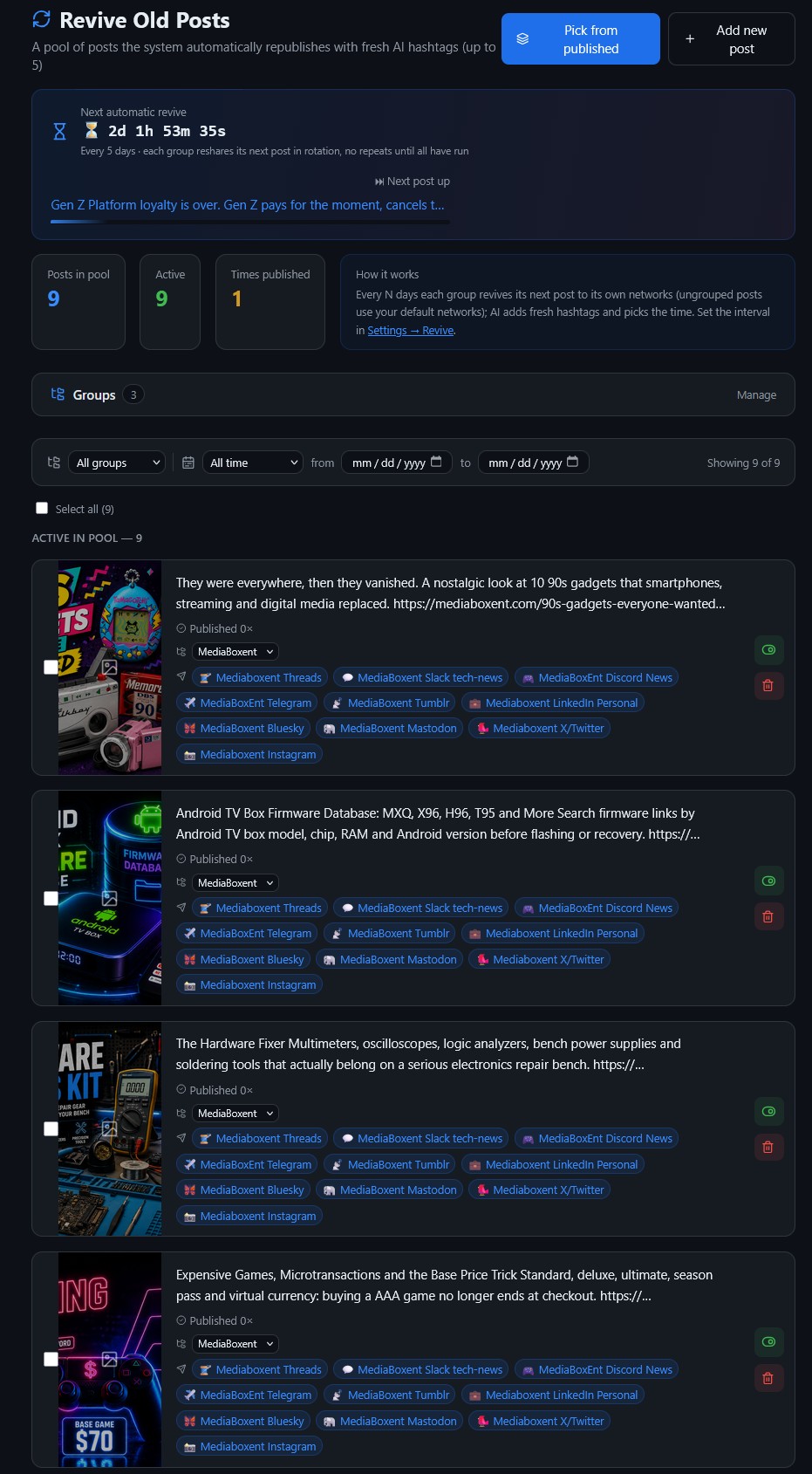Click the from date input field
This screenshot has width=812, height=1474.
click(x=397, y=463)
